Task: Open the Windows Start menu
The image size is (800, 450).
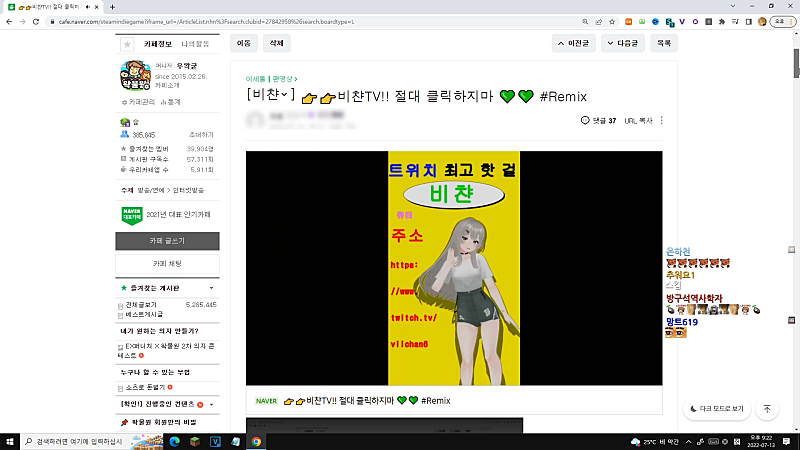Action: pos(9,440)
